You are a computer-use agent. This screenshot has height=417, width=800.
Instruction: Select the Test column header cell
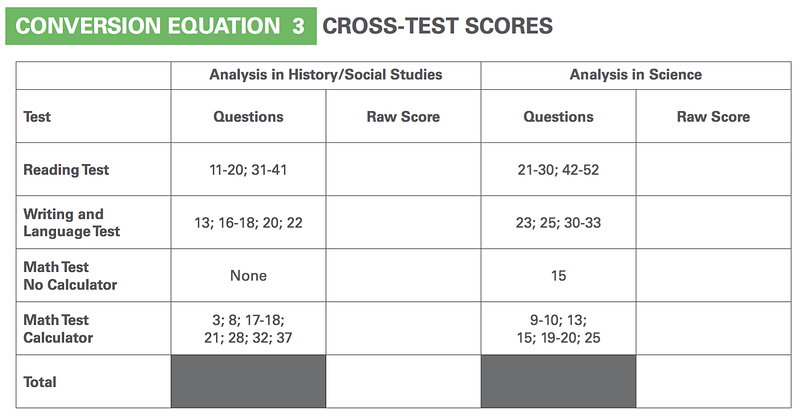click(x=93, y=116)
